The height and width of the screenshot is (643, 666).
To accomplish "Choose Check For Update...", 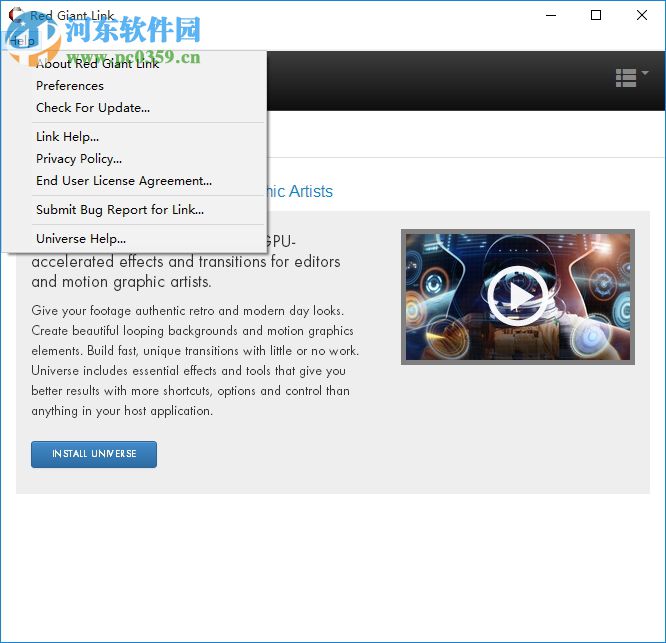I will coord(93,108).
